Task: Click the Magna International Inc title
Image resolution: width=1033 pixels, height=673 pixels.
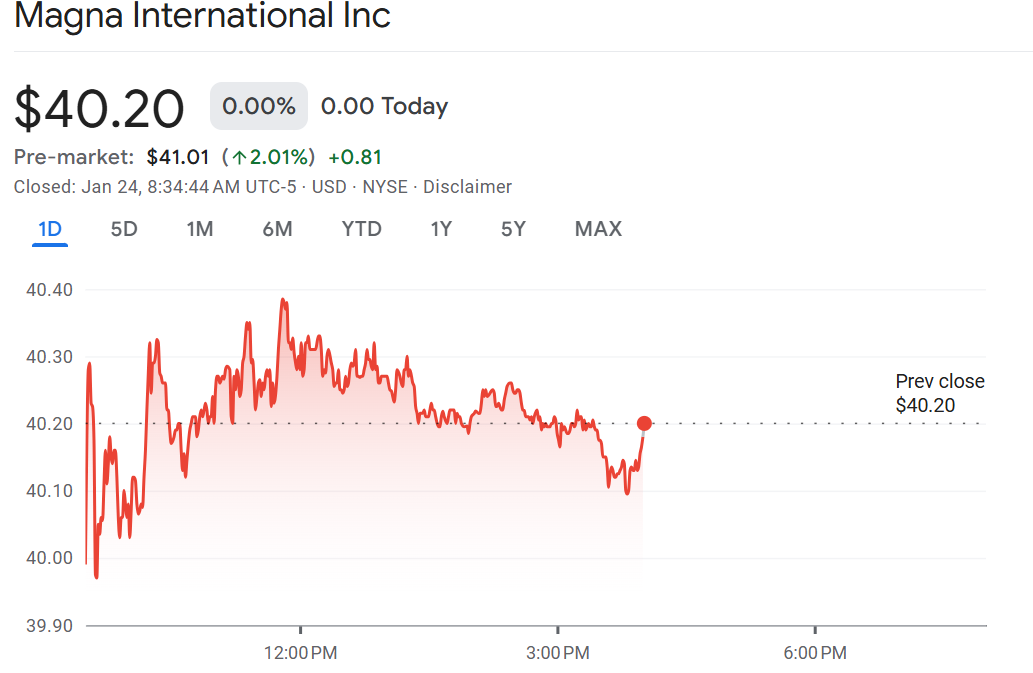Action: (x=202, y=17)
